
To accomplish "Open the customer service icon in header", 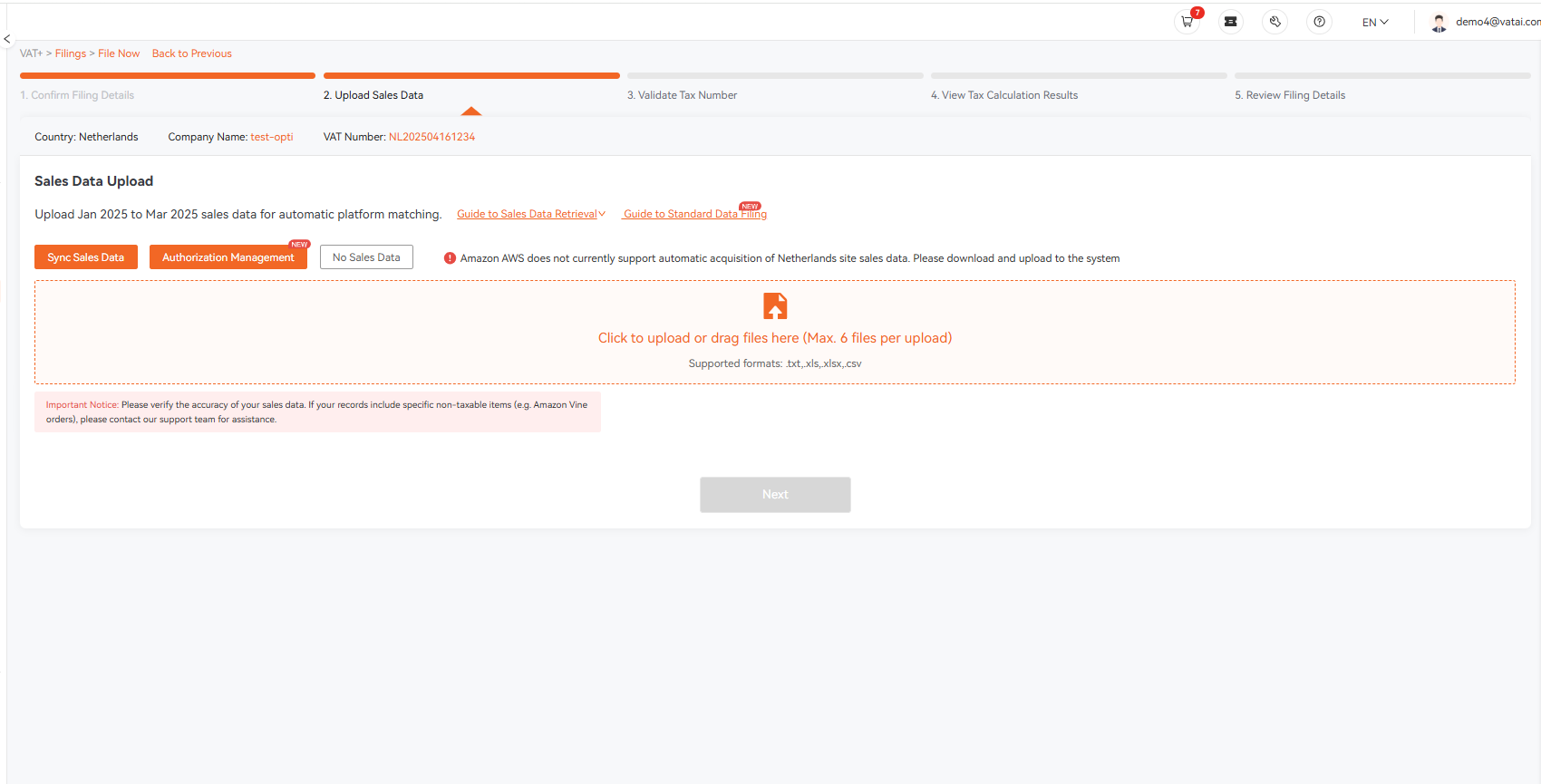I will click(1275, 22).
